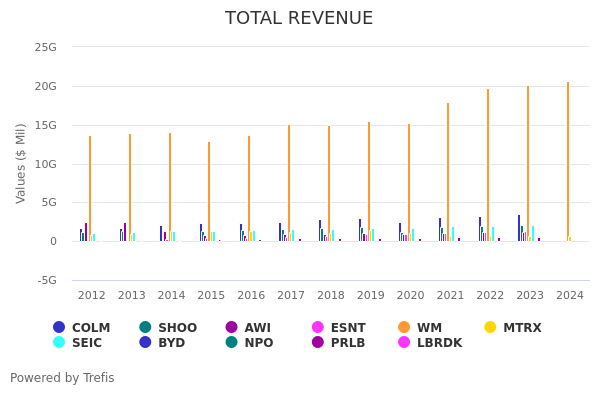This screenshot has width=600, height=400.
Task: Click the yellow MTRX legend item
Action: click(x=511, y=328)
